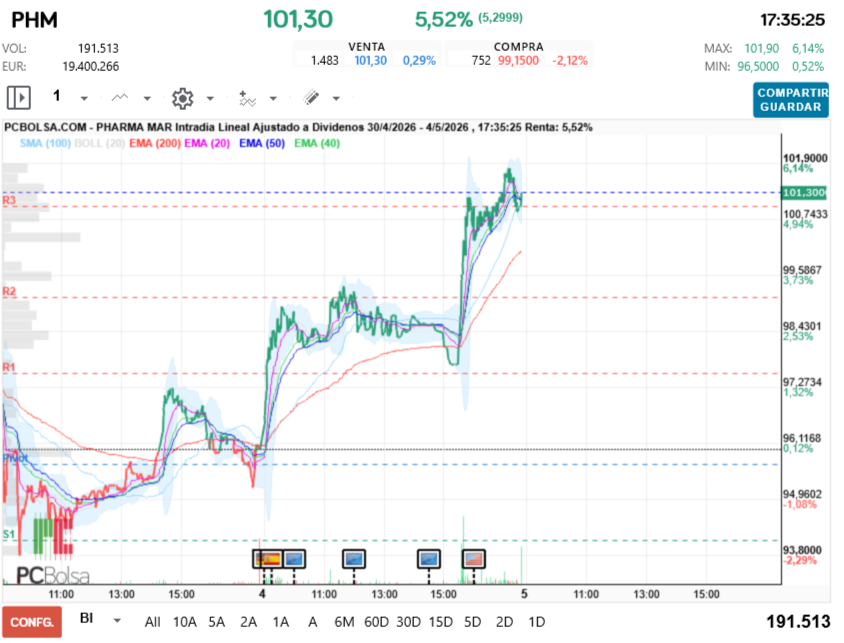Select the drawing pencil tool icon
This screenshot has width=844, height=643.
[x=311, y=97]
